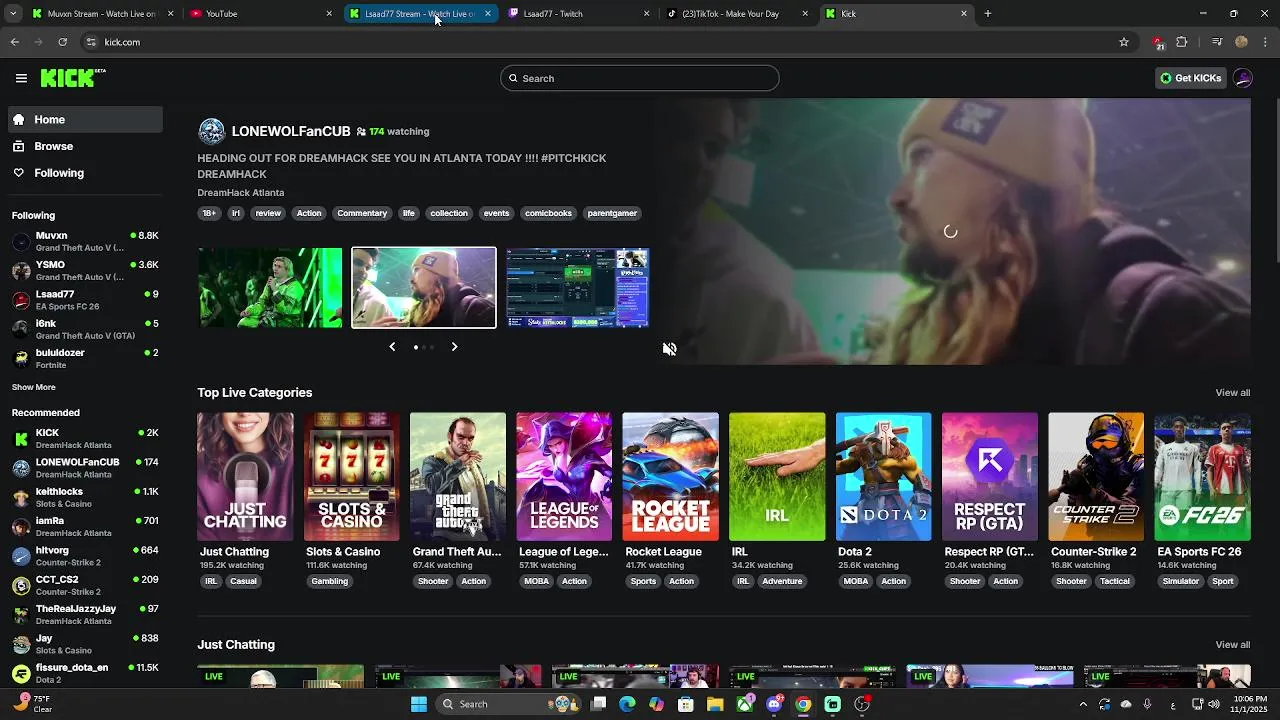Open Task View from the taskbar
The image size is (1280, 720).
[x=598, y=704]
